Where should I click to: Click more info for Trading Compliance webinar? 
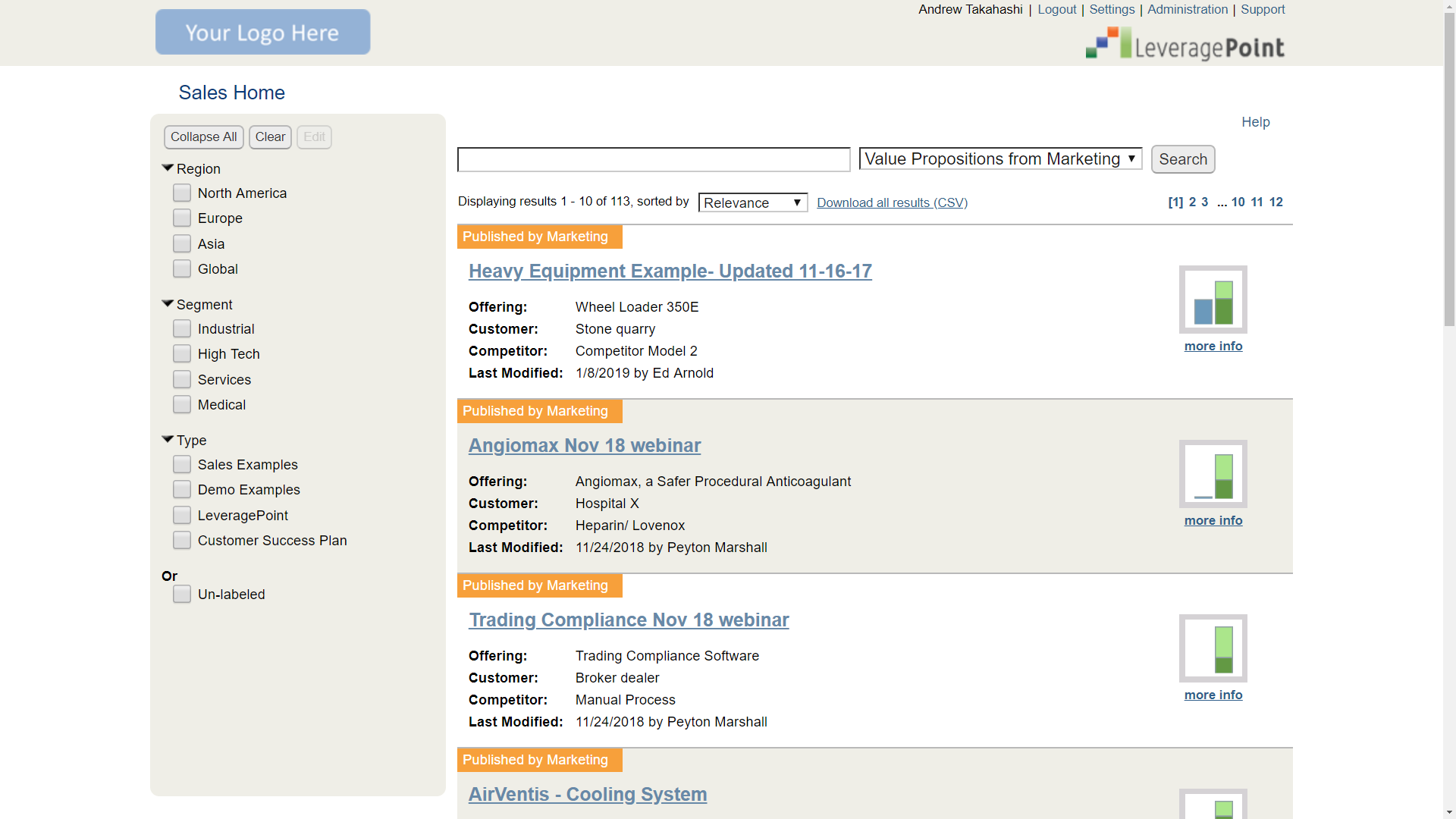[1213, 695]
